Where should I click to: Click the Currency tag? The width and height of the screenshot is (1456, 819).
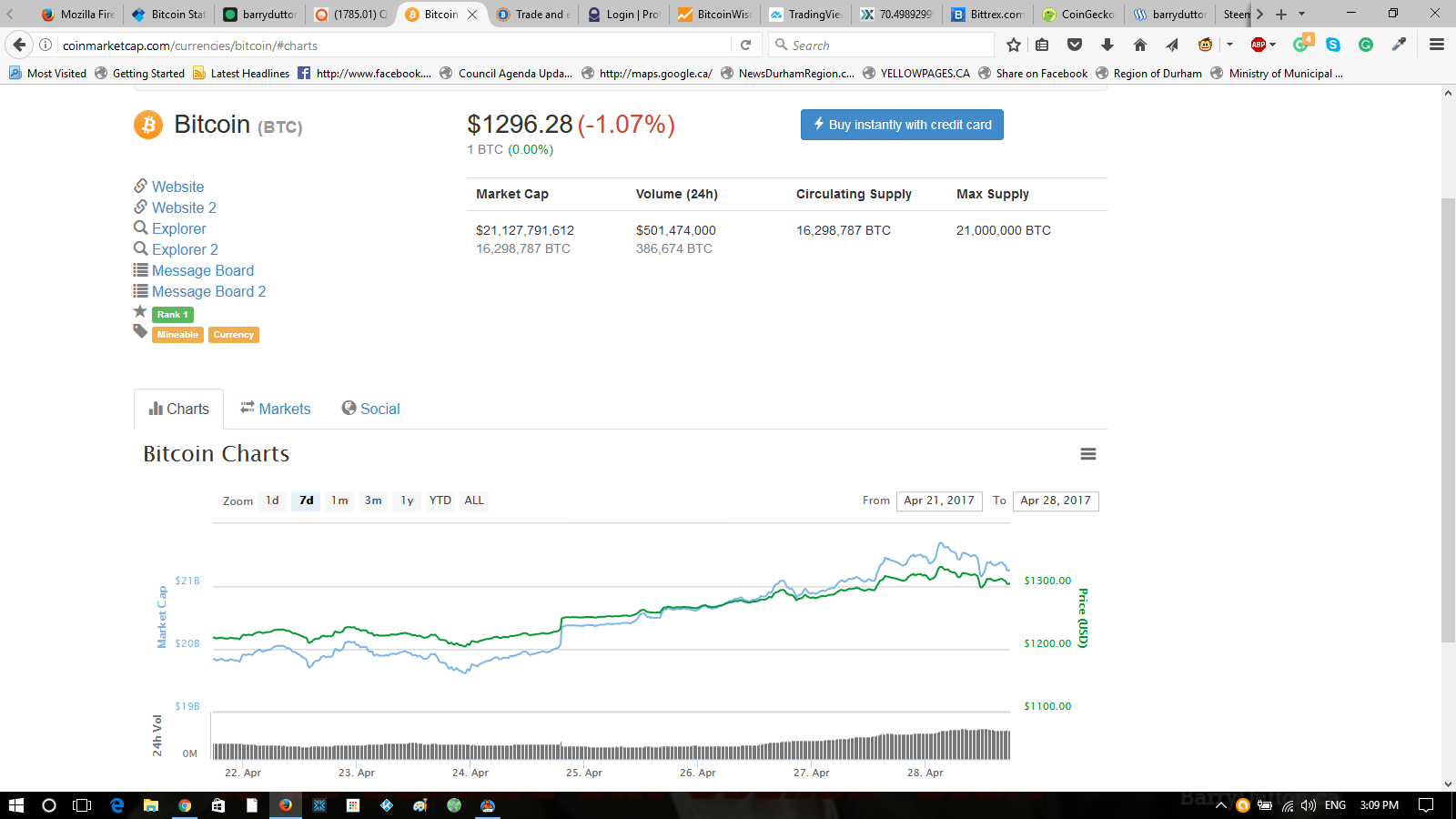(234, 335)
